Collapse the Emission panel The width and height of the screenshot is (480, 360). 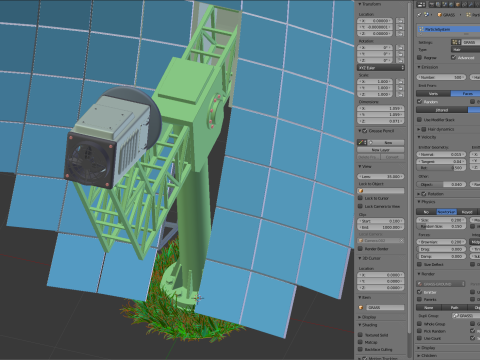(x=419, y=67)
